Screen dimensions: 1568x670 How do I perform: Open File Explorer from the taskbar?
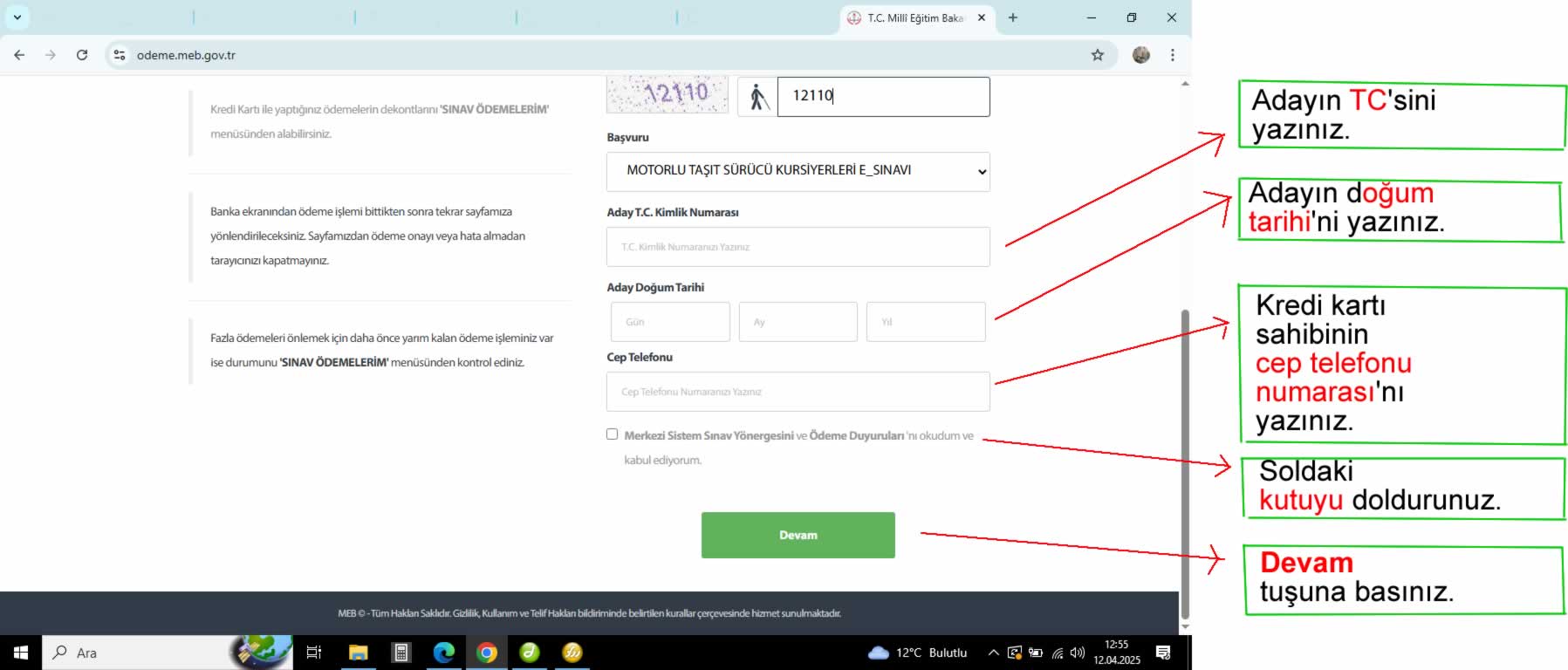[358, 653]
